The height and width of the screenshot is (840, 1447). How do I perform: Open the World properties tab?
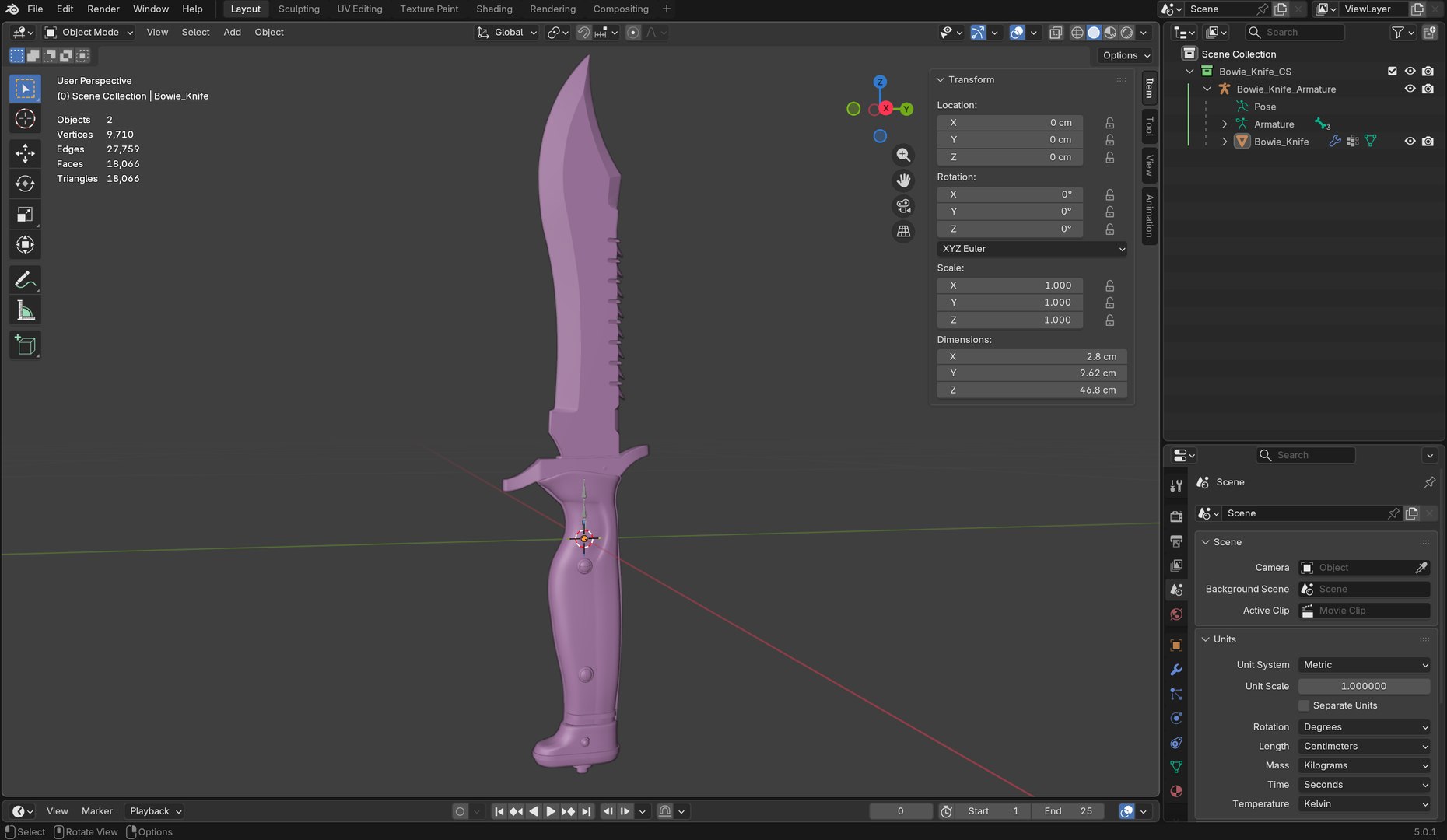click(x=1176, y=614)
